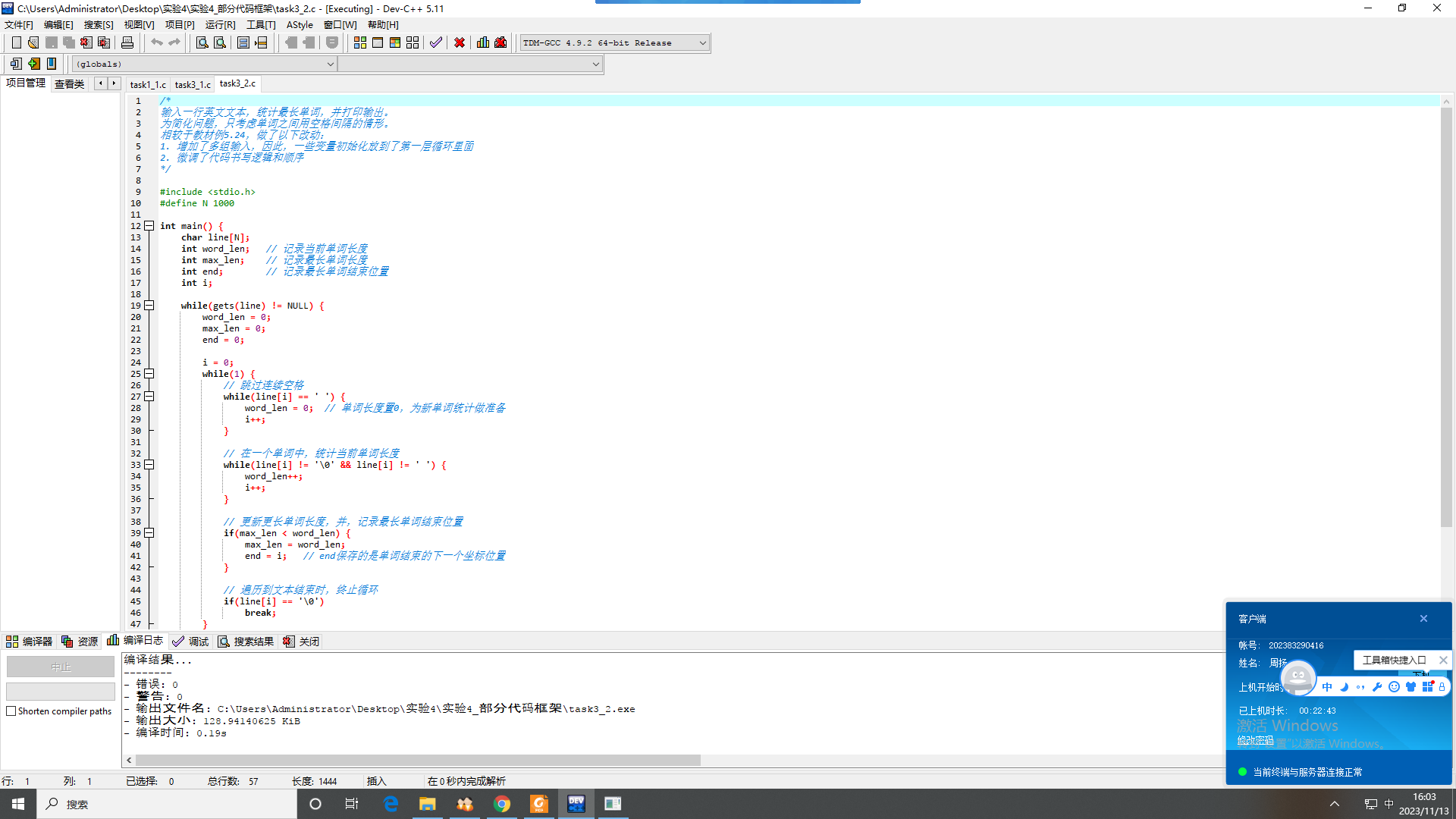Open the 运行[R] menu
Viewport: 1456px width, 819px height.
point(220,25)
